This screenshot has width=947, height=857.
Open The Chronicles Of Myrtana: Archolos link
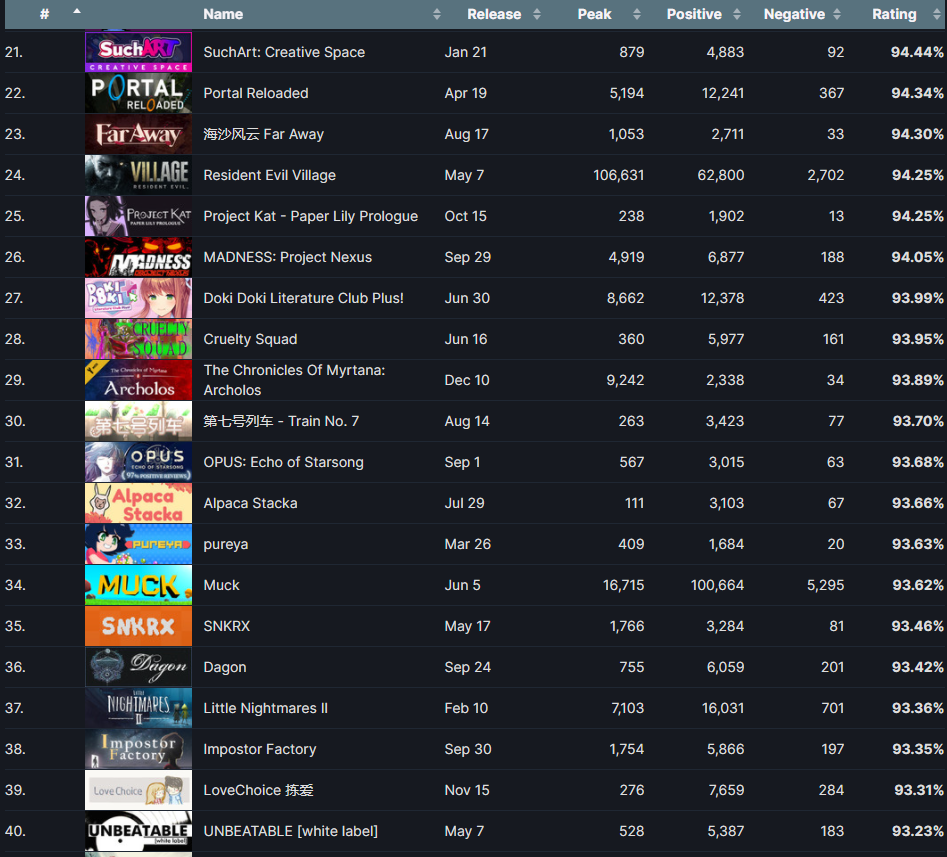click(x=294, y=380)
